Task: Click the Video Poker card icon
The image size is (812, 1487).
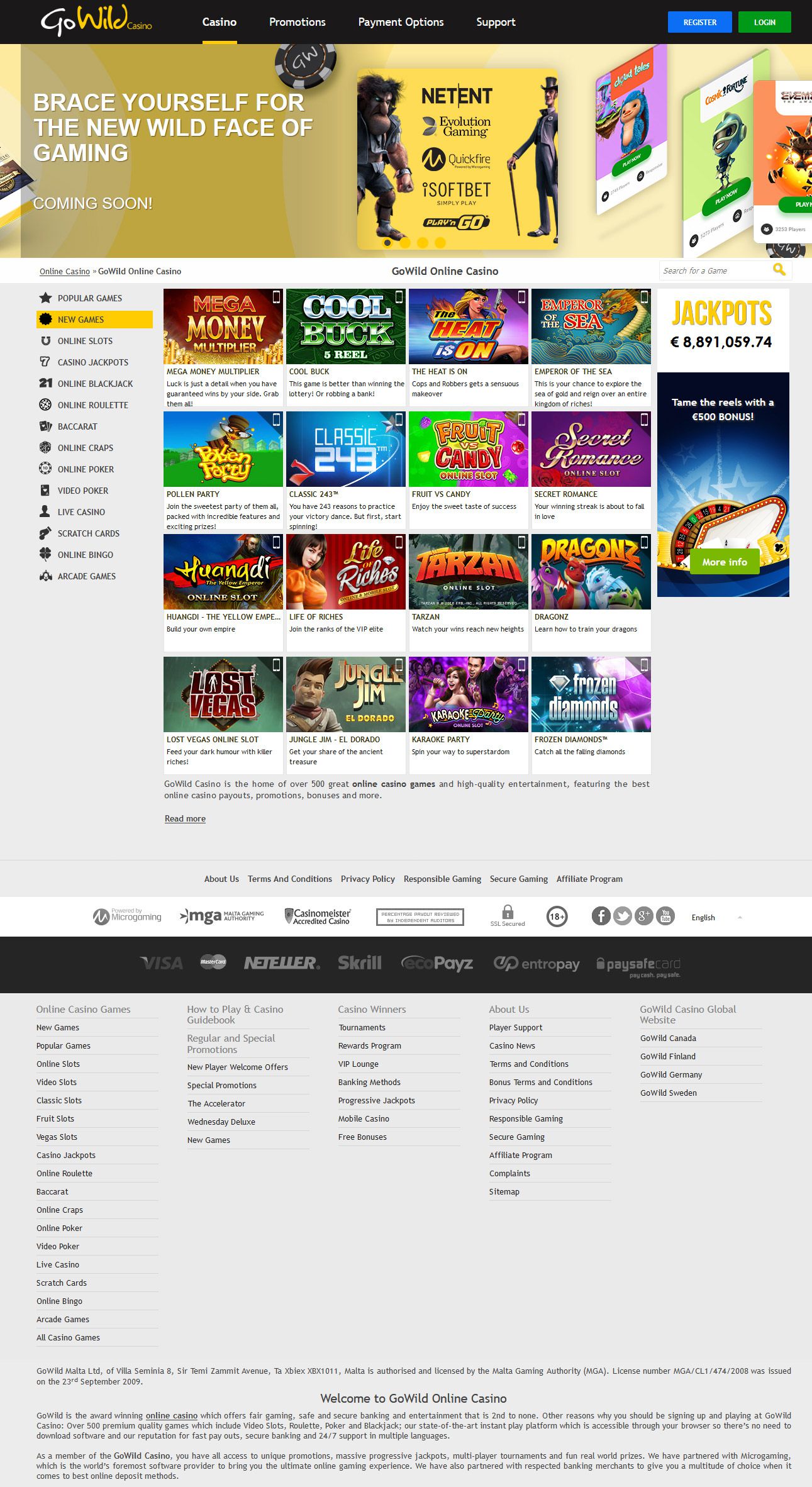Action: [x=45, y=491]
